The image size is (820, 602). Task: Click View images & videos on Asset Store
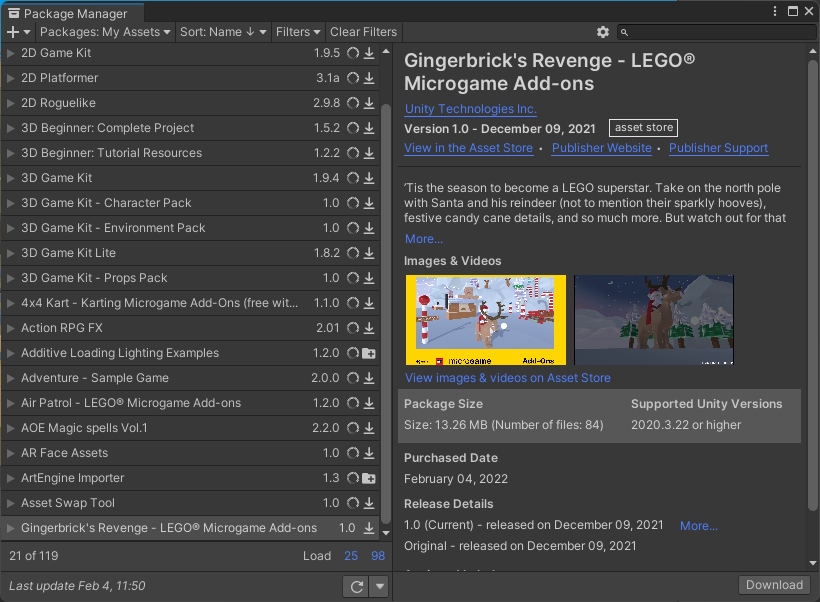pyautogui.click(x=508, y=378)
